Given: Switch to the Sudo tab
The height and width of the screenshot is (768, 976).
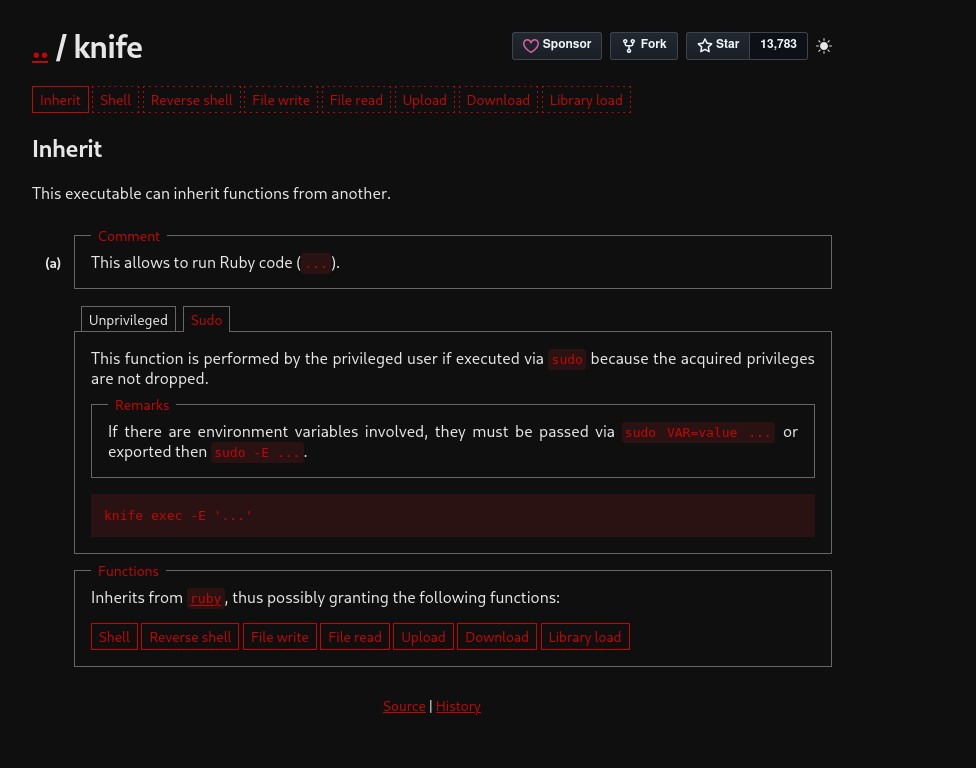Looking at the screenshot, I should click(206, 320).
